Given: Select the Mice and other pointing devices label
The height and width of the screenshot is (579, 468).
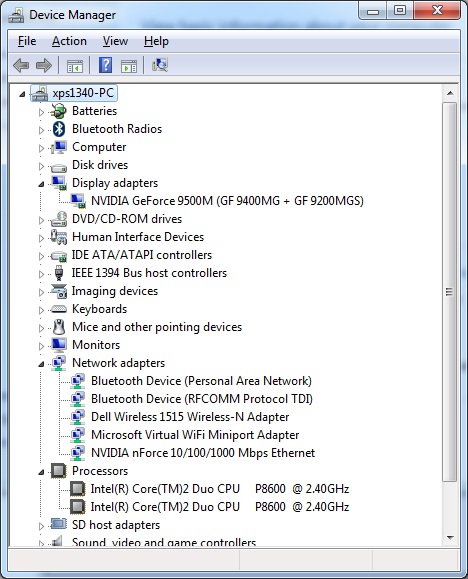Looking at the screenshot, I should point(157,327).
